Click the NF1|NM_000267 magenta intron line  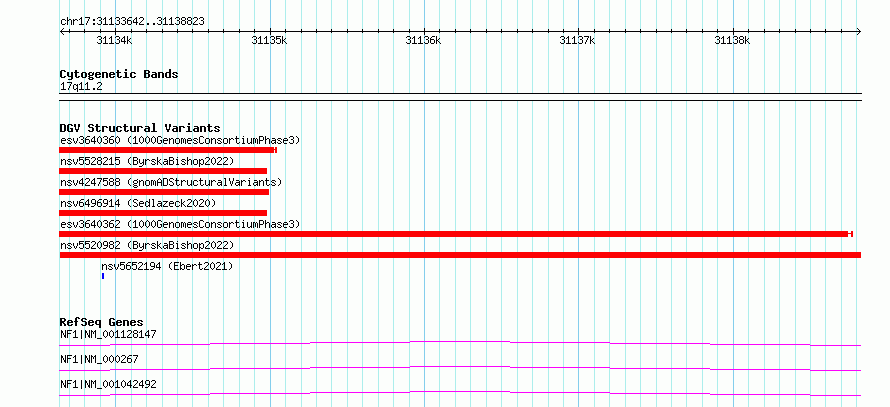coord(460,368)
